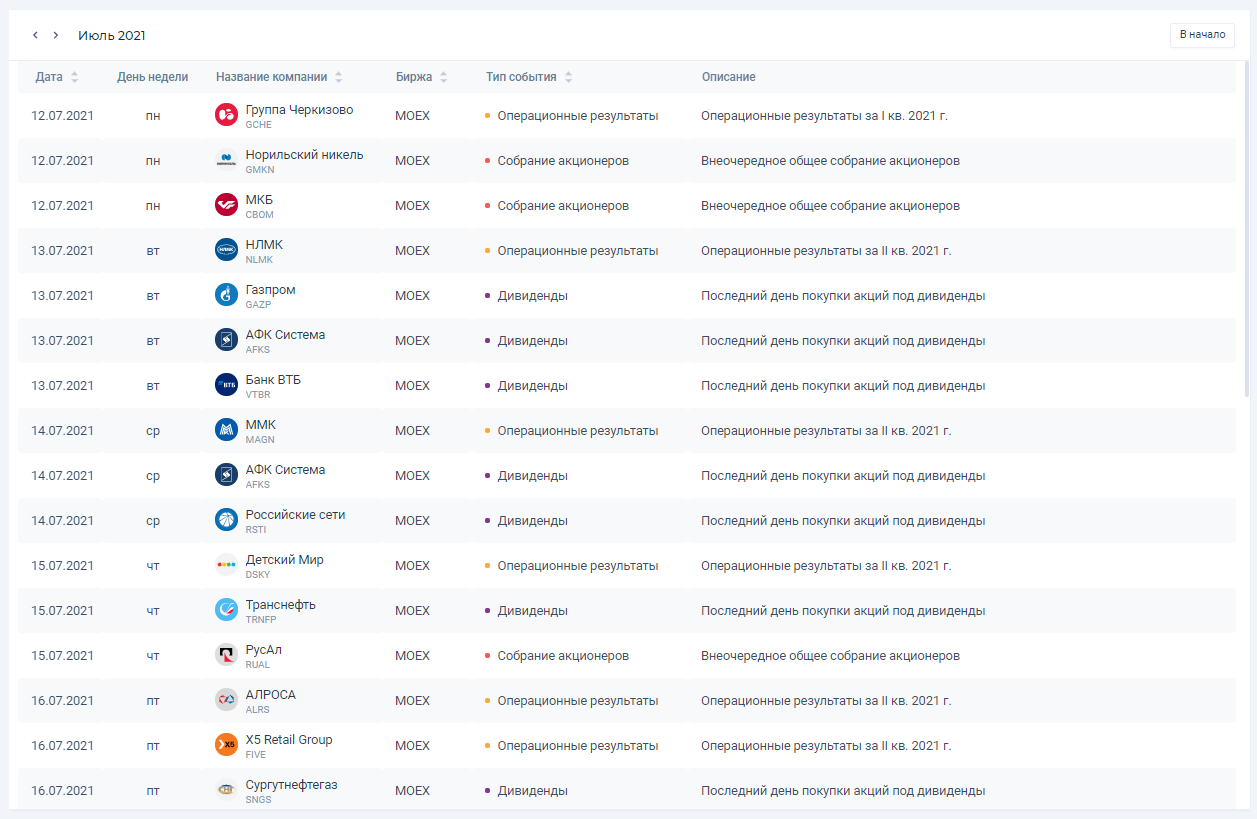1257x819 pixels.
Task: Click description in АЛРОСА row
Action: [826, 700]
